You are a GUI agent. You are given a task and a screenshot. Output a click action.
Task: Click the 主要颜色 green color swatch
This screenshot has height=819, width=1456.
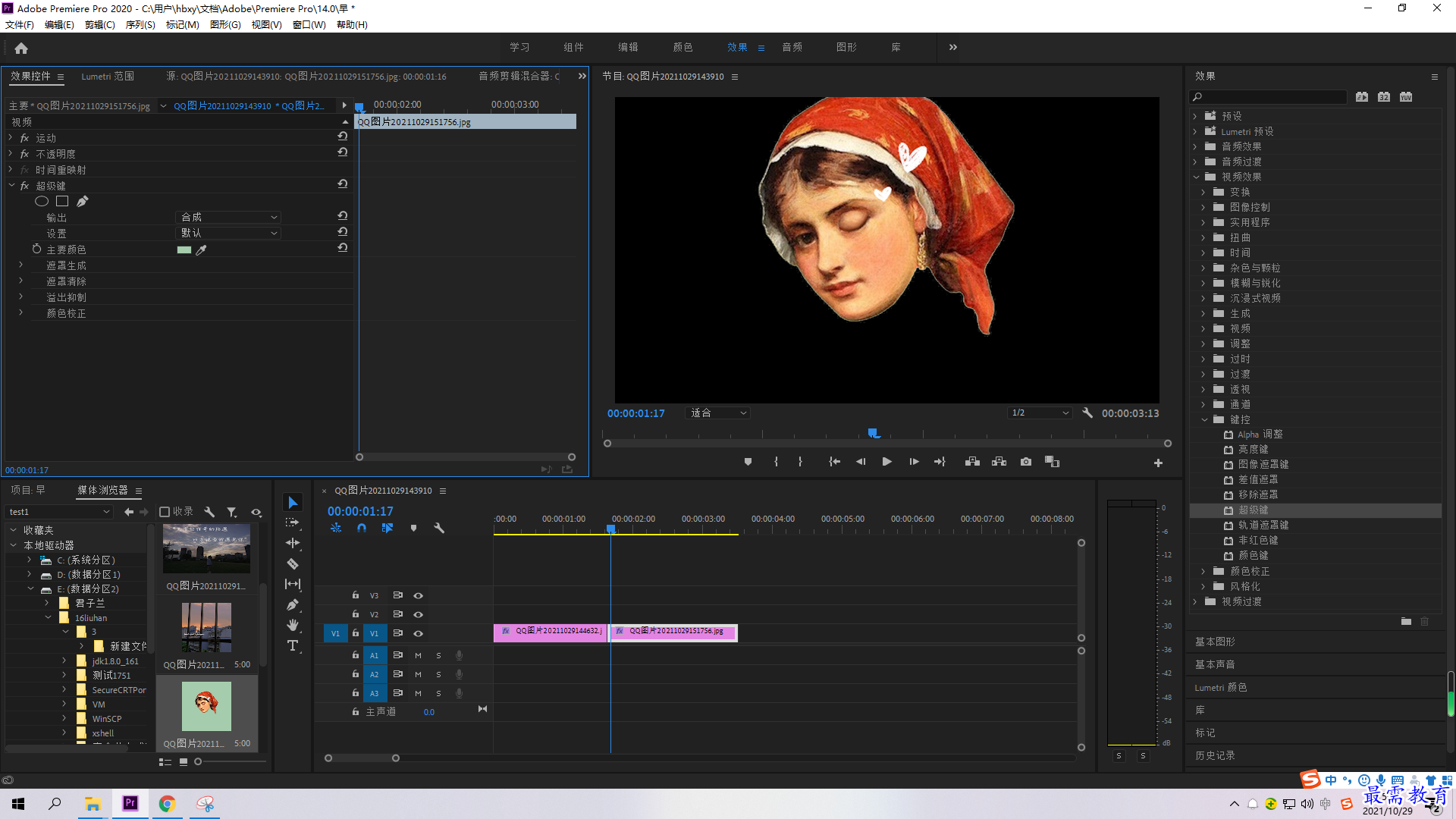tap(184, 250)
